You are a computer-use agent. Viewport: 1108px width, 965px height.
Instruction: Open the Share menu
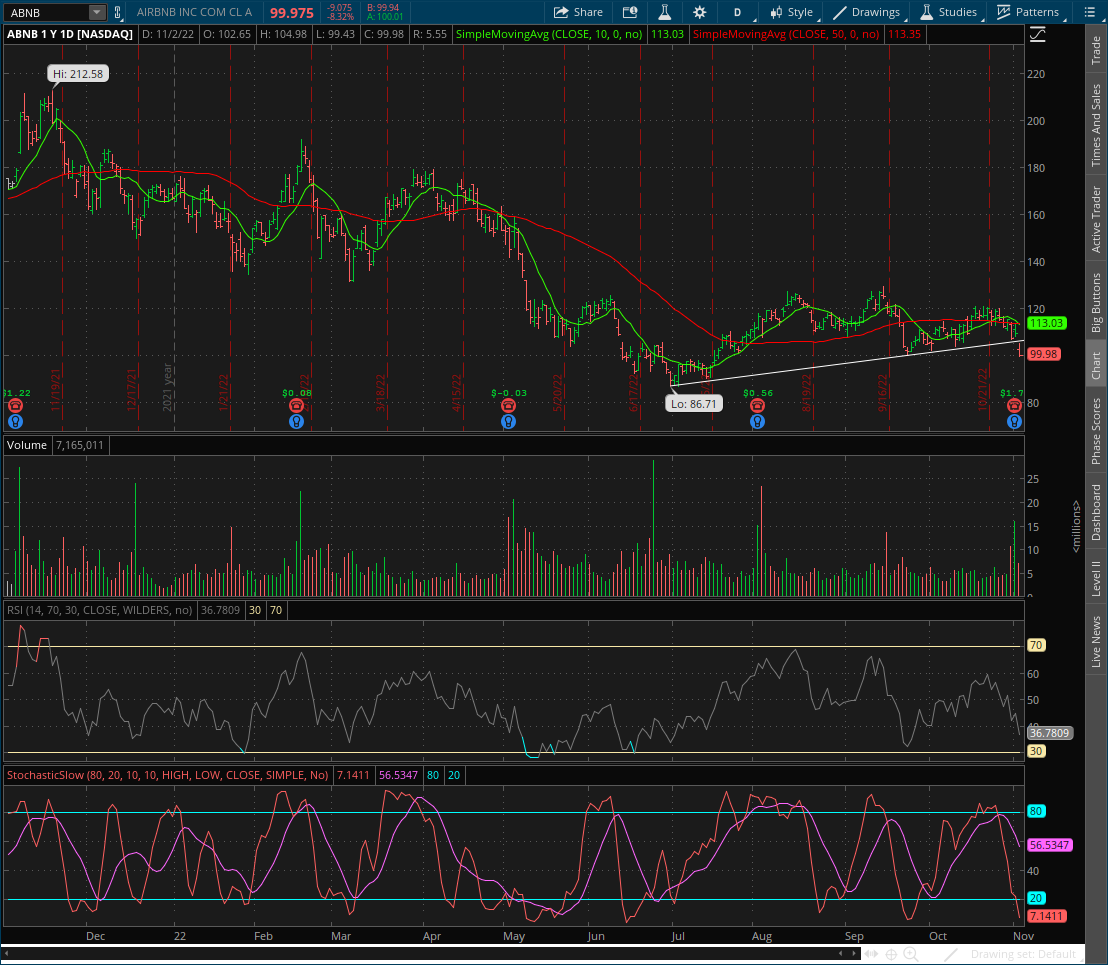coord(578,12)
